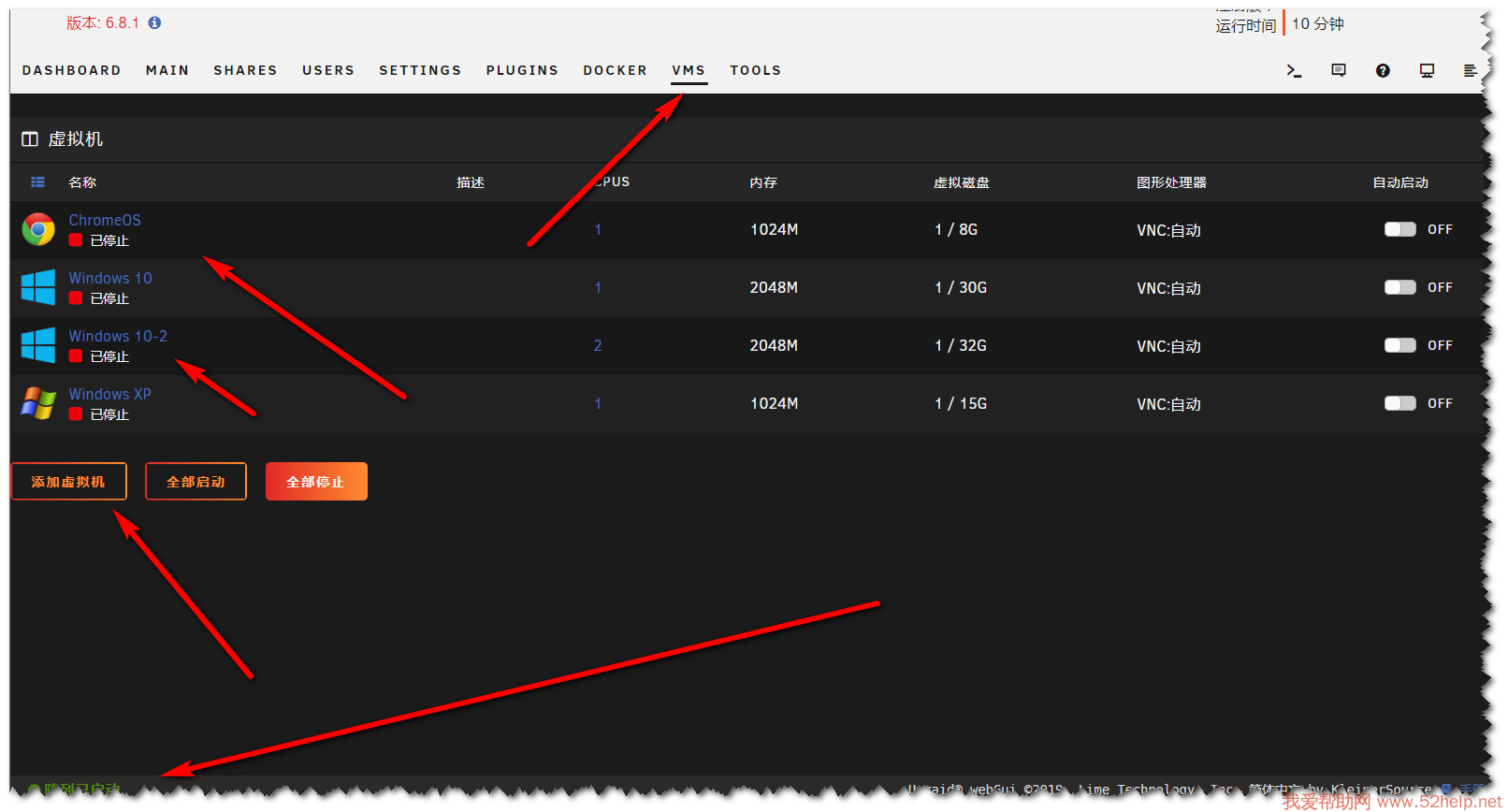Screen dimensions: 1508x812
Task: Open the SETTINGS tab
Action: [x=420, y=70]
